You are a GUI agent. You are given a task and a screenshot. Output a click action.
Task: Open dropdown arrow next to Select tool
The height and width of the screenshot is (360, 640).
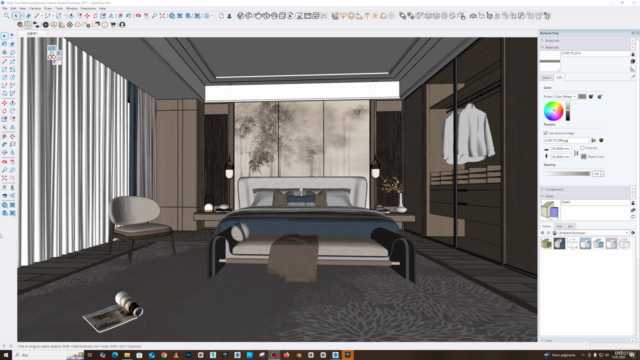point(21,16)
